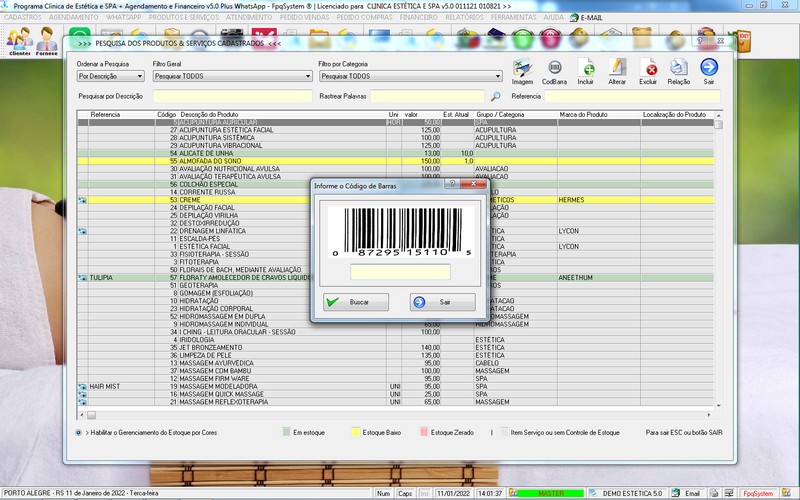Click help question mark of search window

coord(700,41)
